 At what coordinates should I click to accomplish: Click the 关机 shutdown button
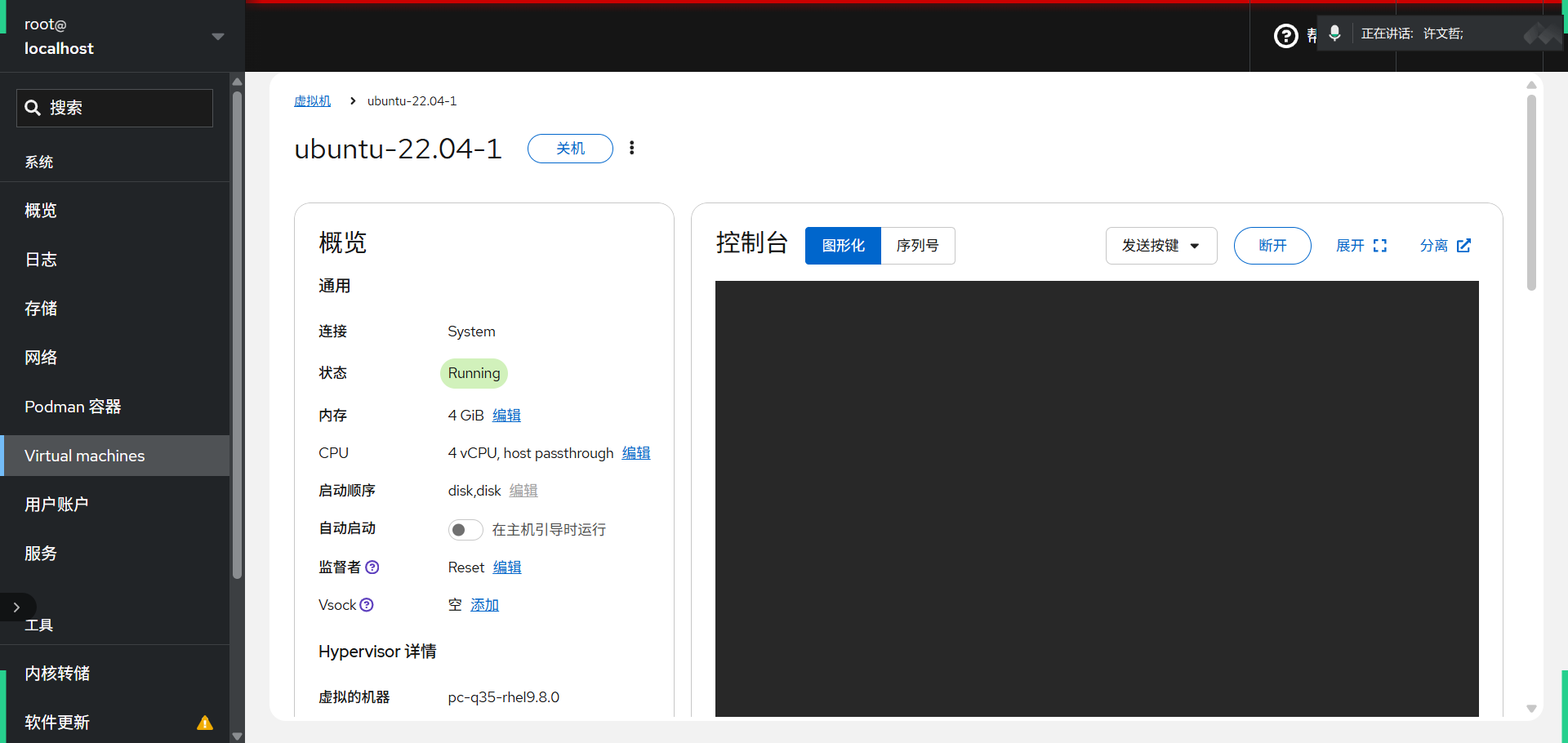[570, 149]
